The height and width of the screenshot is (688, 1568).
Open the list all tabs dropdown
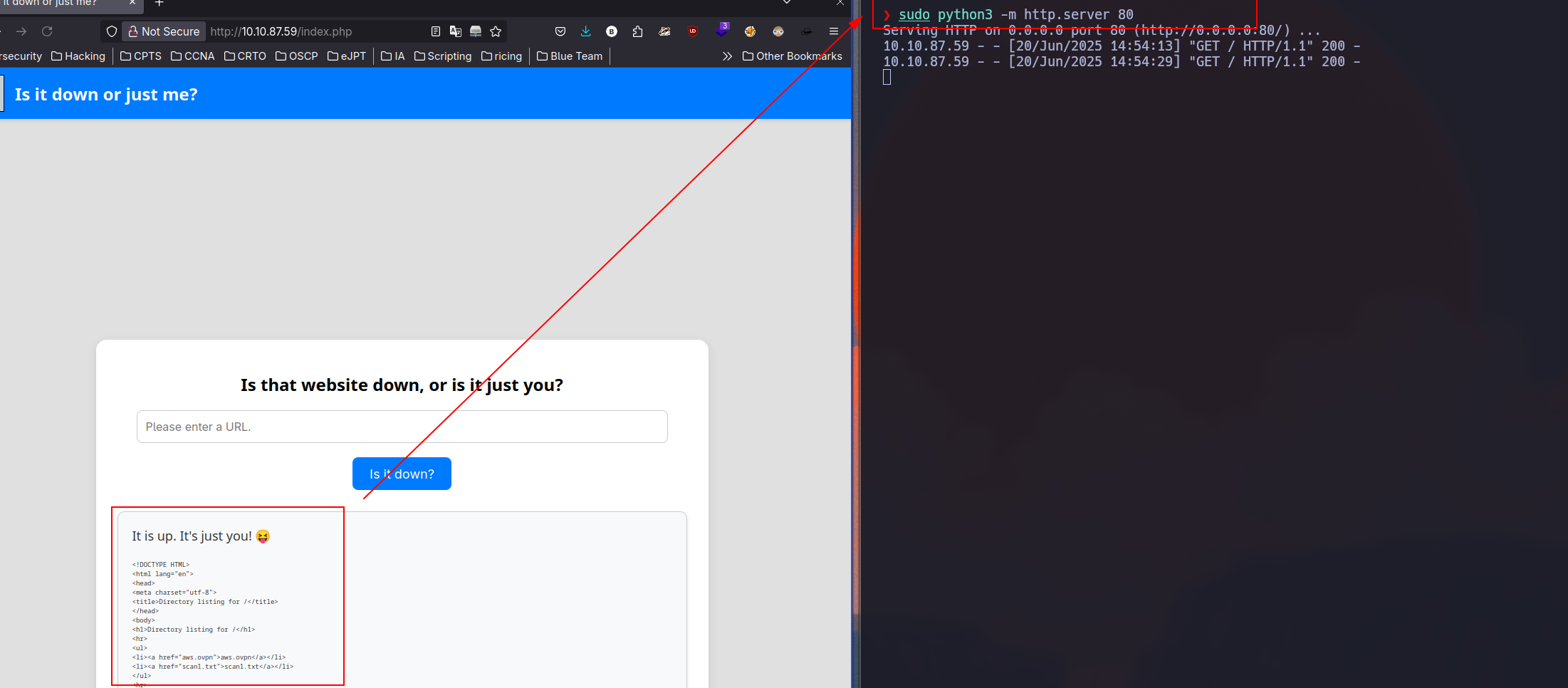787,3
